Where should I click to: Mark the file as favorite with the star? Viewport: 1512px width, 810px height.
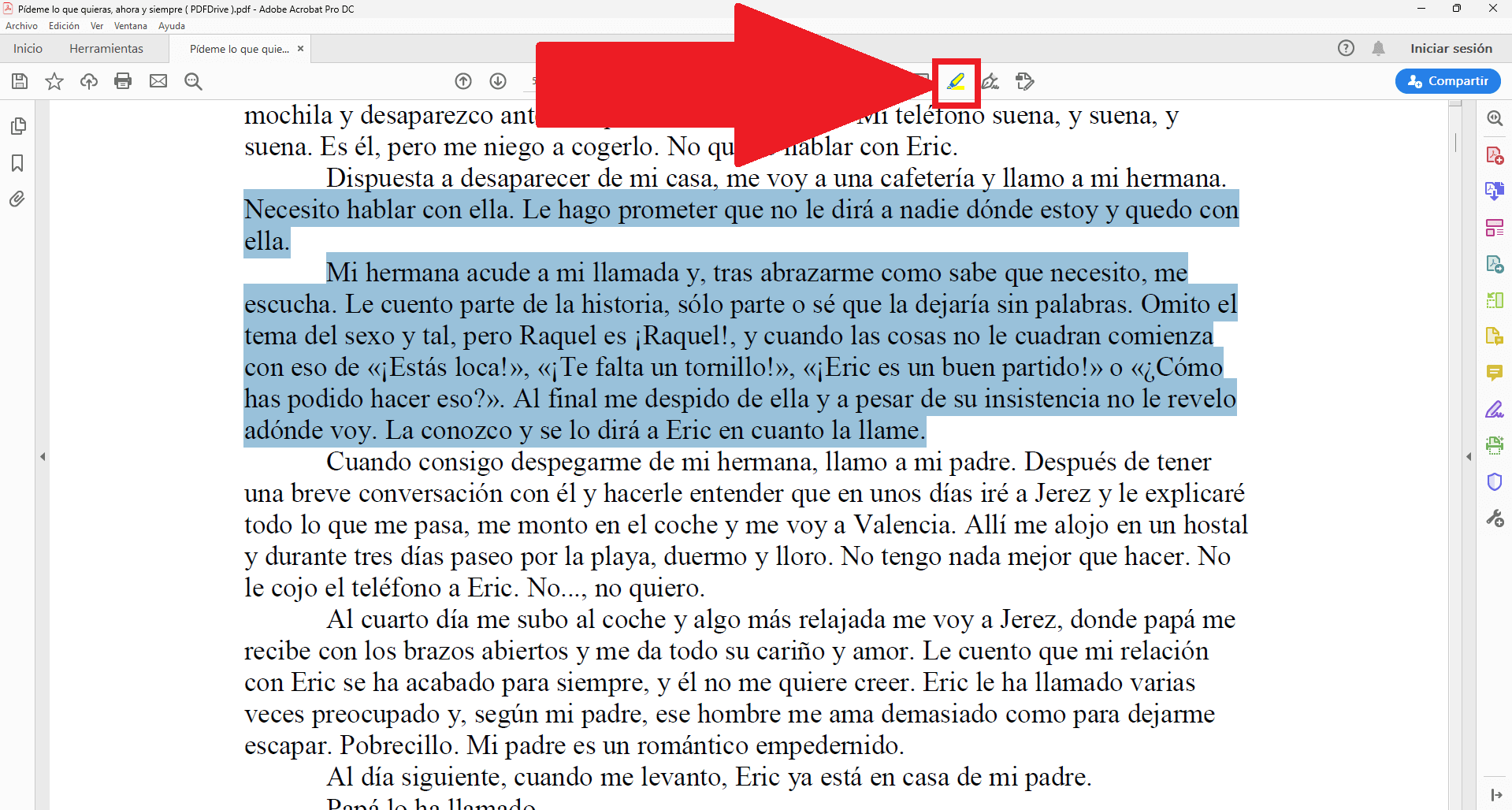point(54,81)
